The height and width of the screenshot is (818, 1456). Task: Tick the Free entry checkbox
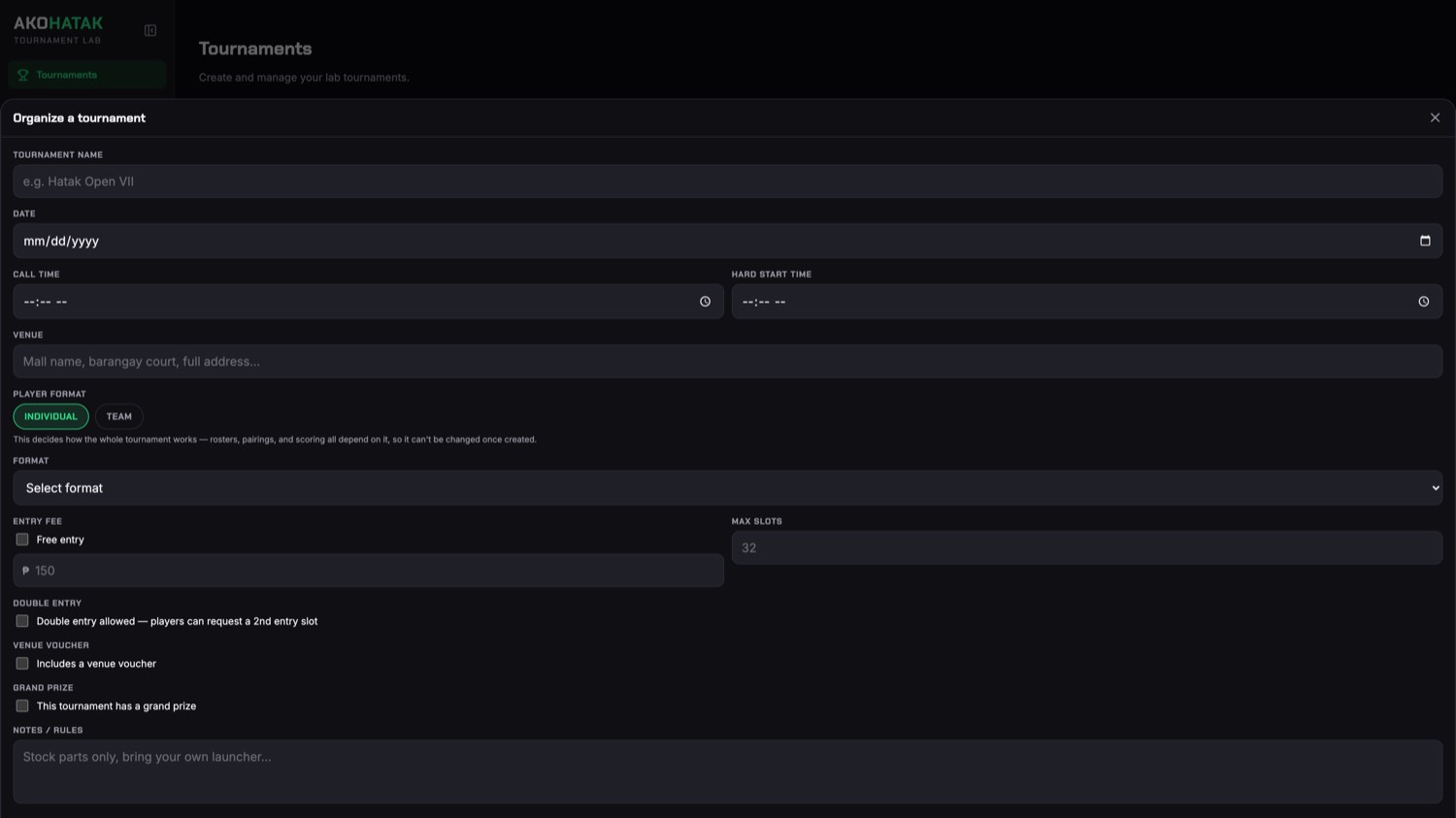pyautogui.click(x=22, y=540)
